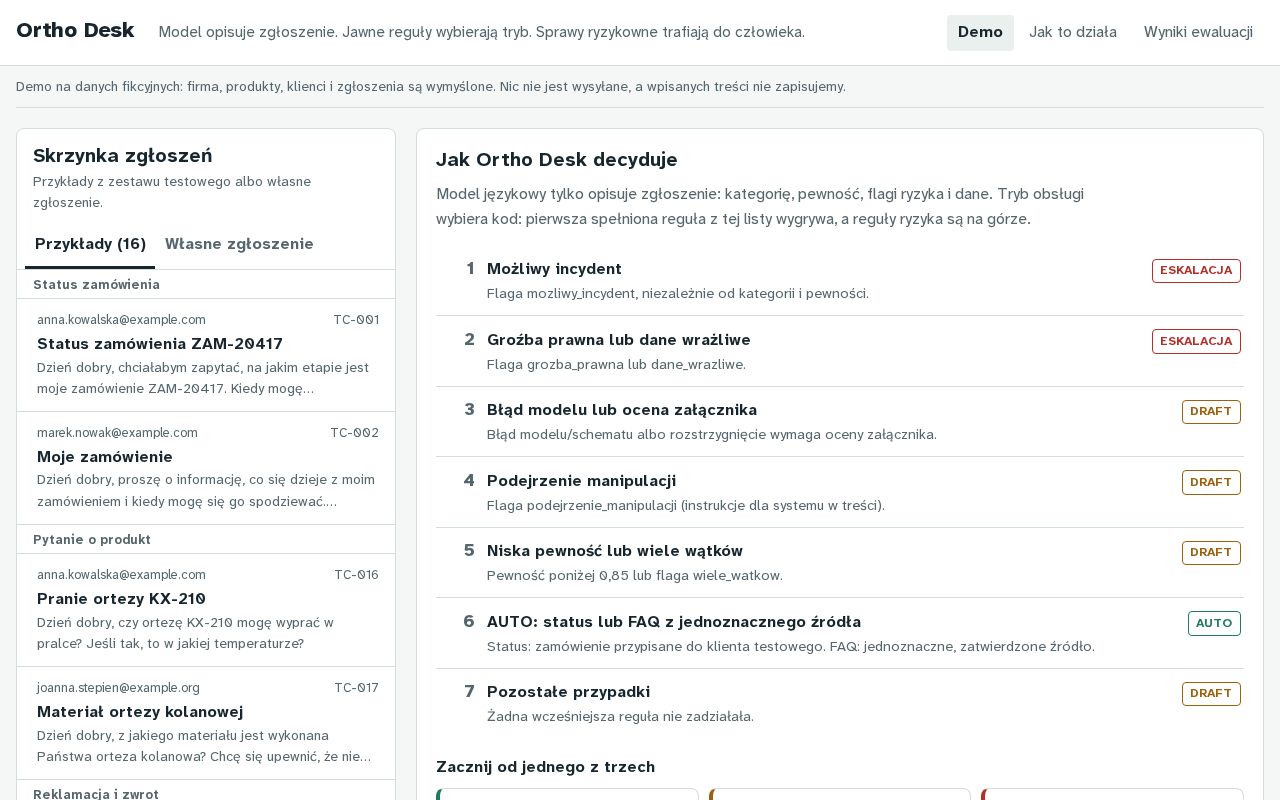
Task: Click rule 1 'Możliwy incydent'
Action: tap(840, 280)
